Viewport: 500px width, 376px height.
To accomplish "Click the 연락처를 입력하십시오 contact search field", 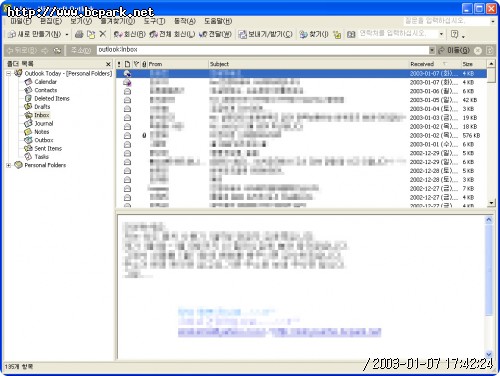I will (x=398, y=34).
